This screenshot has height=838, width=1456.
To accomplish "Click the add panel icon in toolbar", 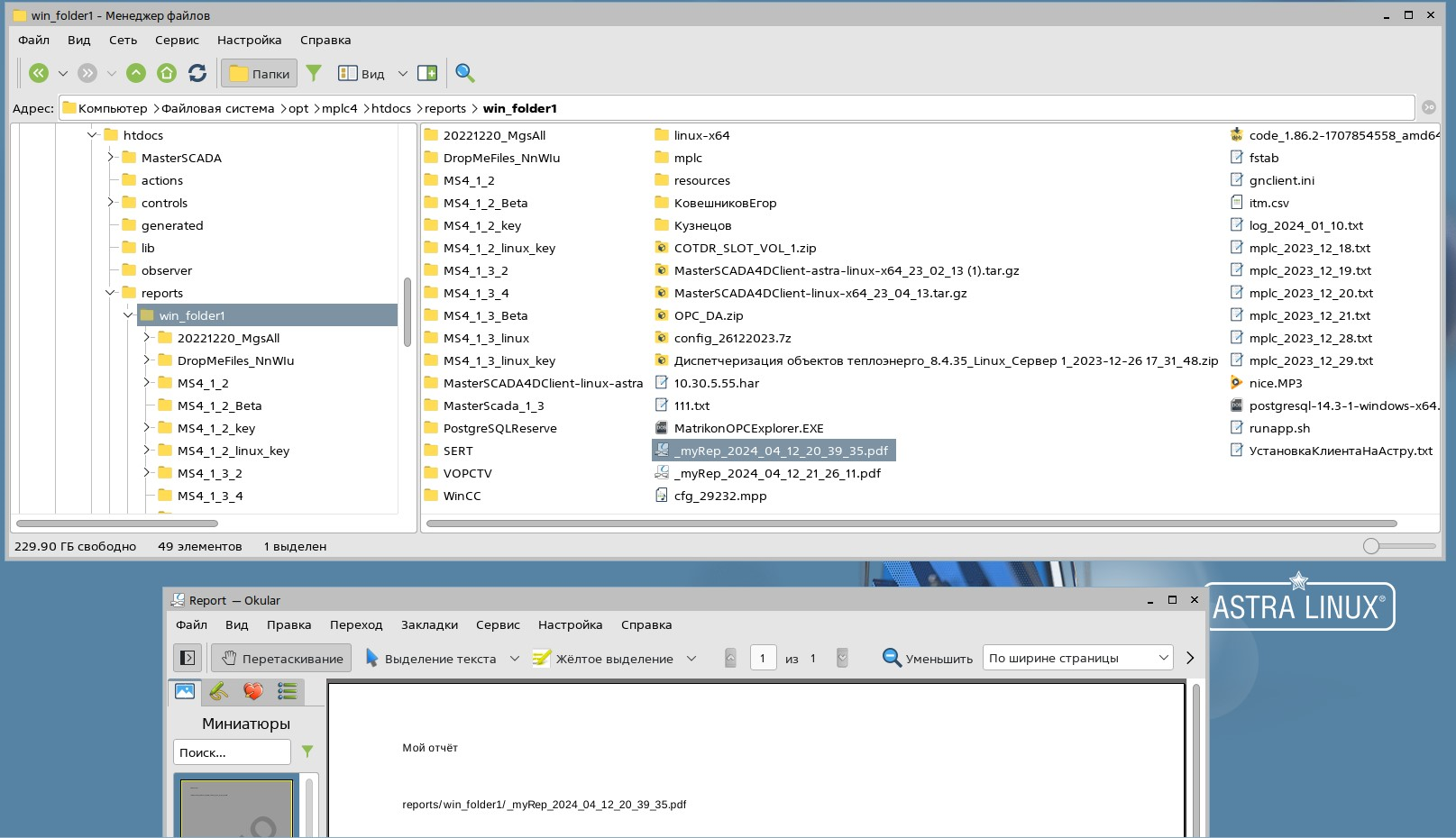I will 427,74.
